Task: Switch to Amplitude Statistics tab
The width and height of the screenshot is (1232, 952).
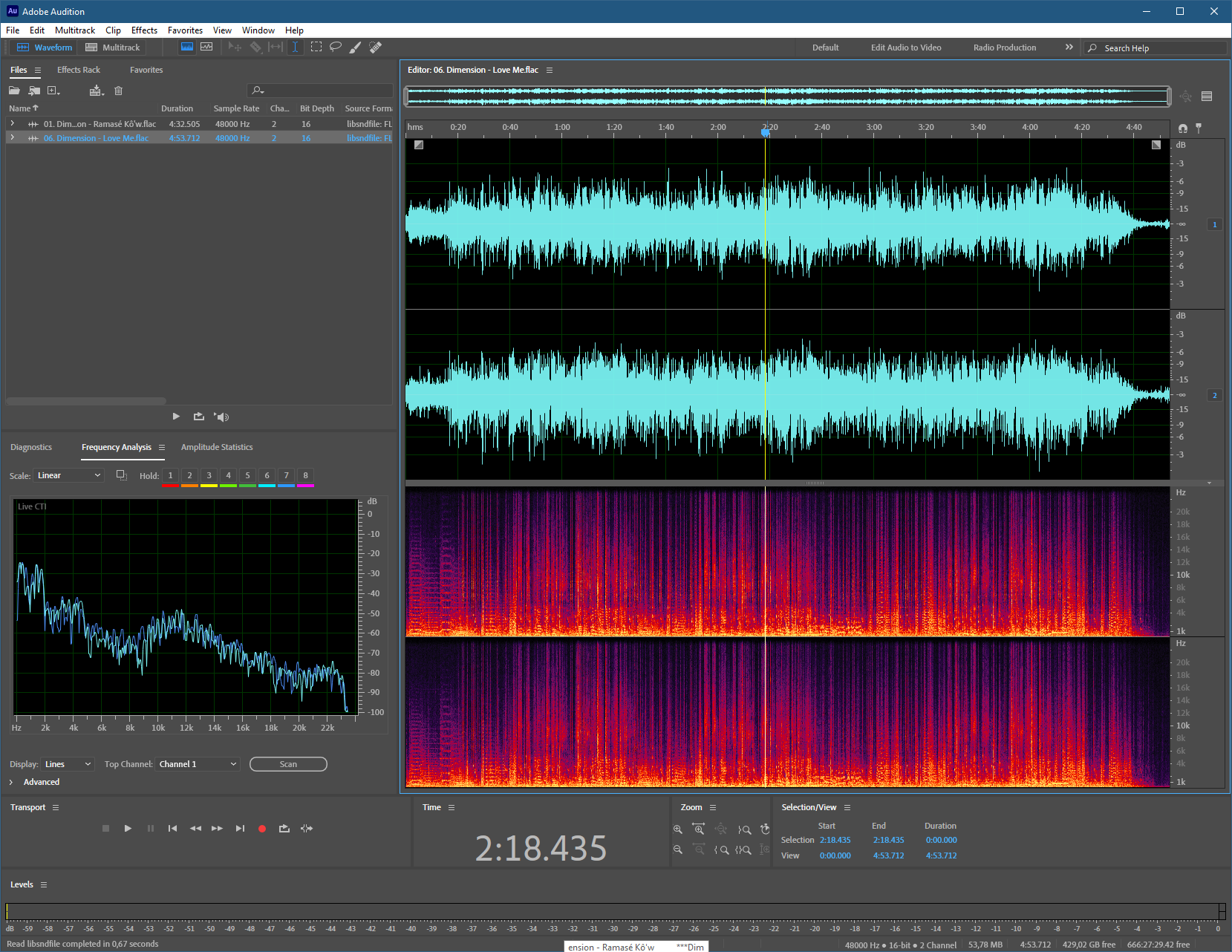Action: 217,447
